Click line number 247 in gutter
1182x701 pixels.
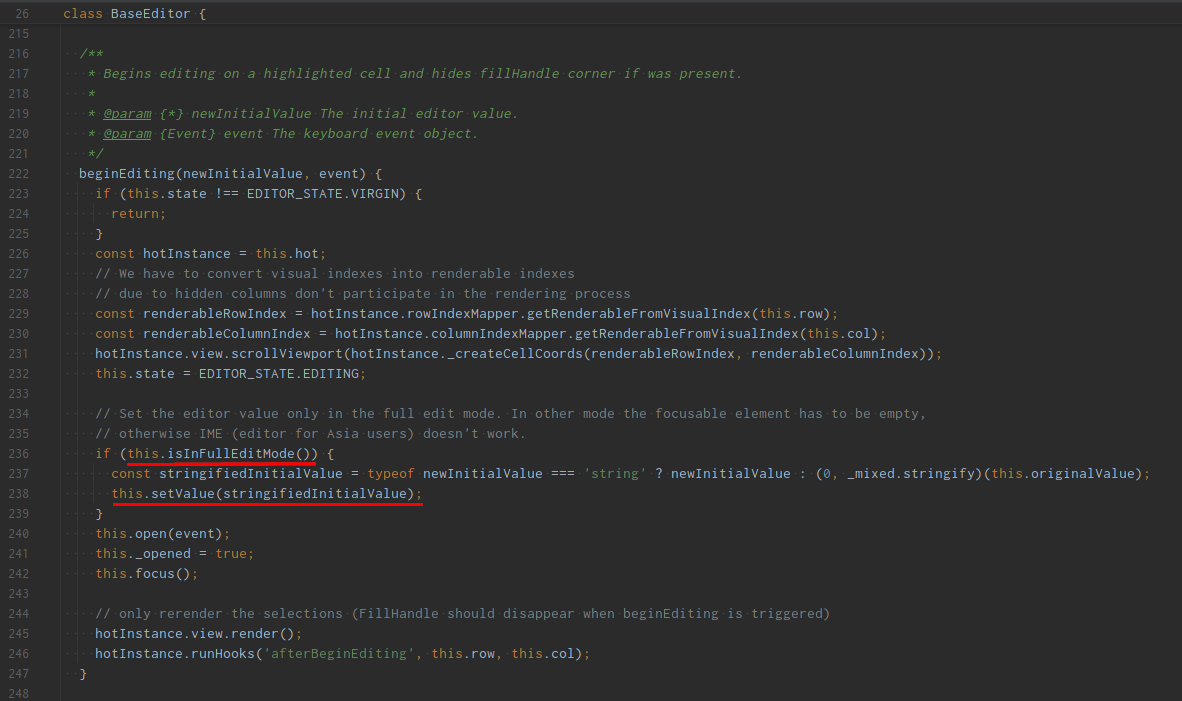pos(19,674)
